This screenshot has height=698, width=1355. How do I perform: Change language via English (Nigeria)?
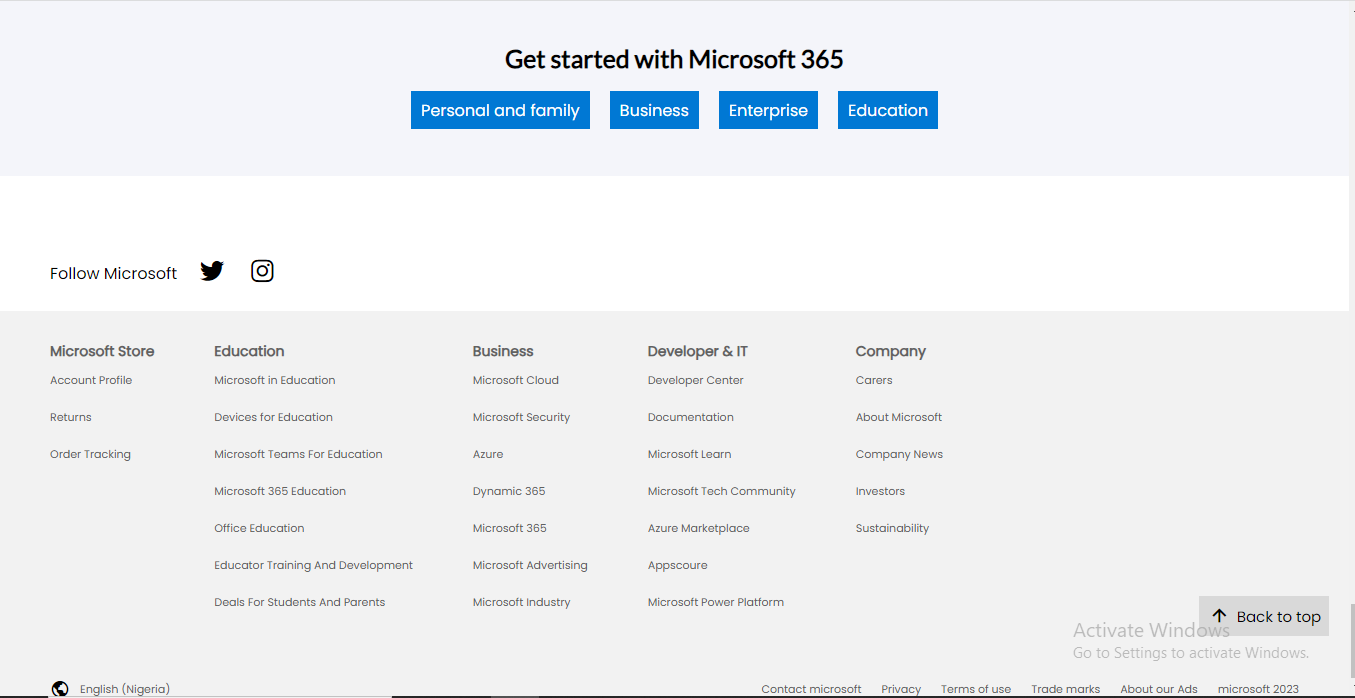coord(125,689)
